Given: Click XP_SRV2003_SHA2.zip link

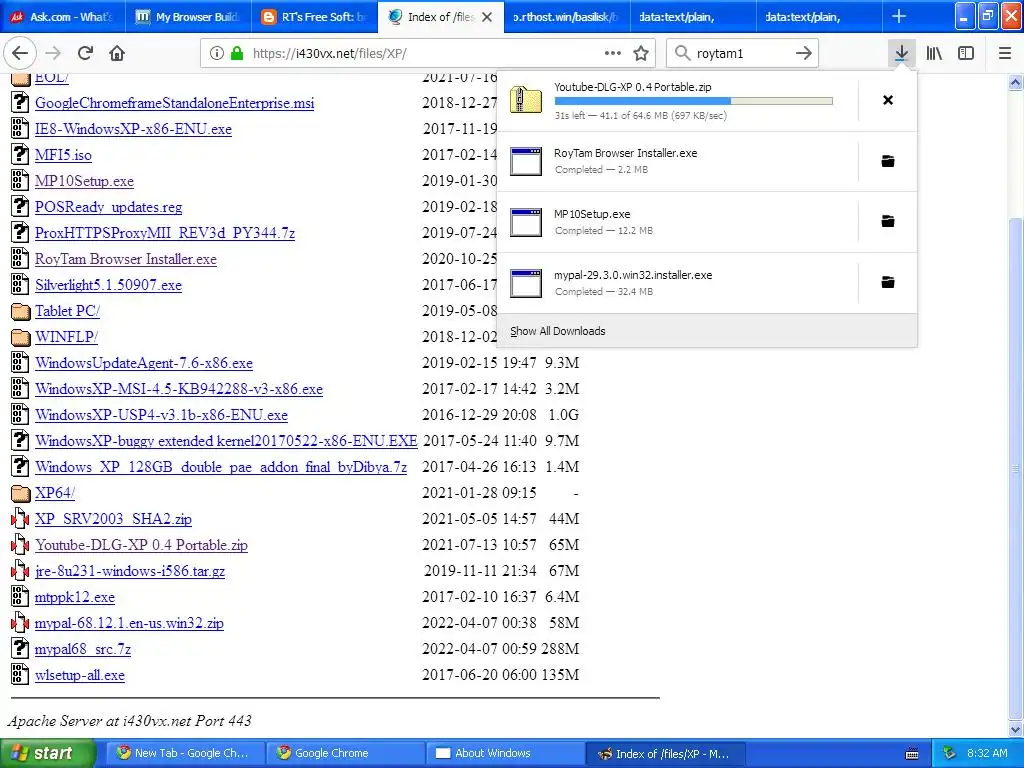Looking at the screenshot, I should click(113, 519).
